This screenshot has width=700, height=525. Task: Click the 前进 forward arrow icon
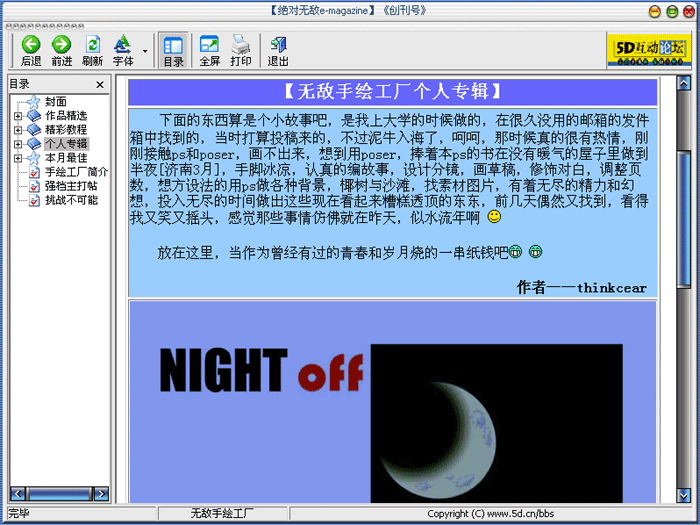(x=61, y=45)
